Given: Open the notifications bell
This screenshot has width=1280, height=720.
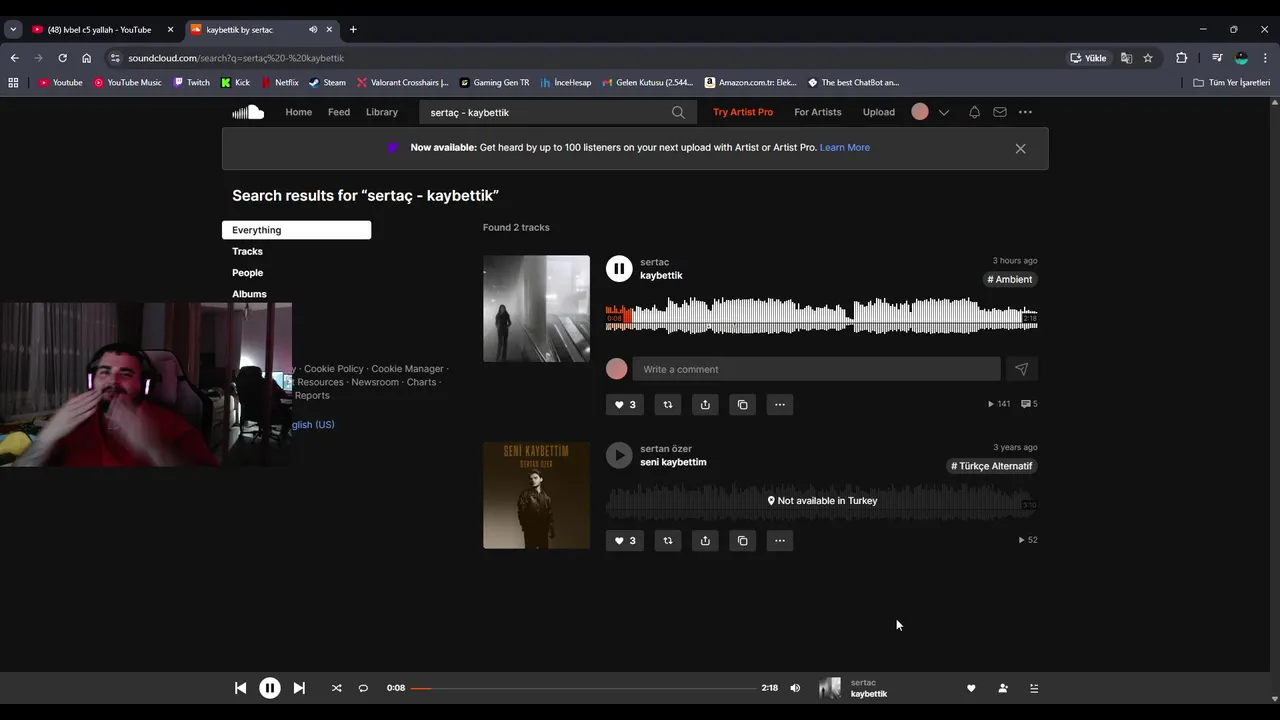Looking at the screenshot, I should pyautogui.click(x=974, y=112).
